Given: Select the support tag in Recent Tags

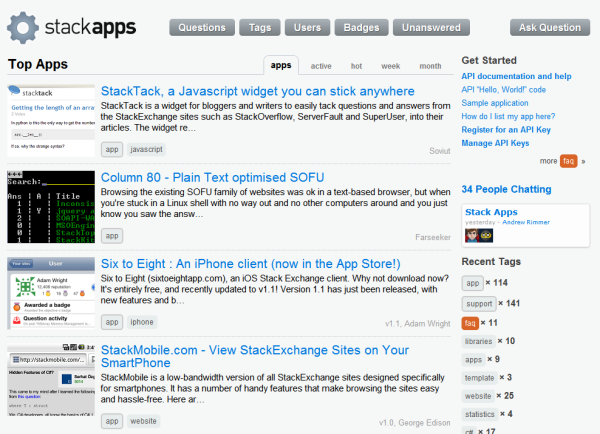Looking at the screenshot, I should (x=479, y=303).
